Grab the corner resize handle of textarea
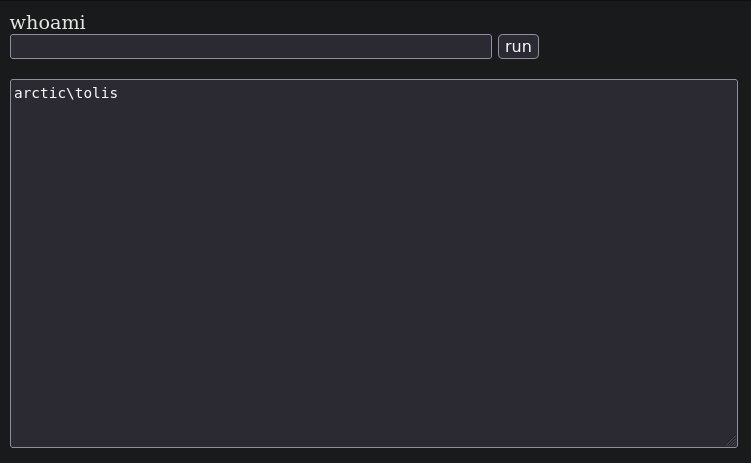Viewport: 751px width, 463px height. [x=731, y=441]
